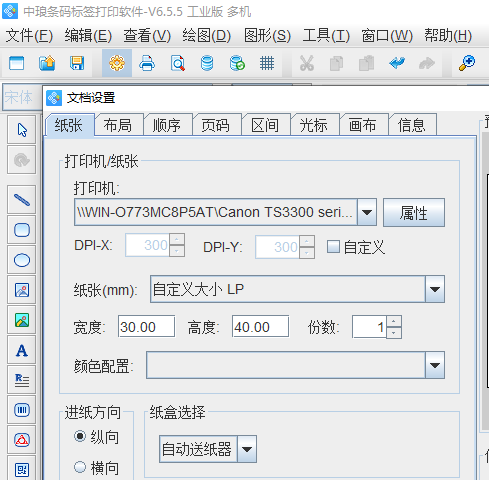The image size is (489, 480).
Task: Click the gray Redo arrow icon
Action: tap(427, 63)
